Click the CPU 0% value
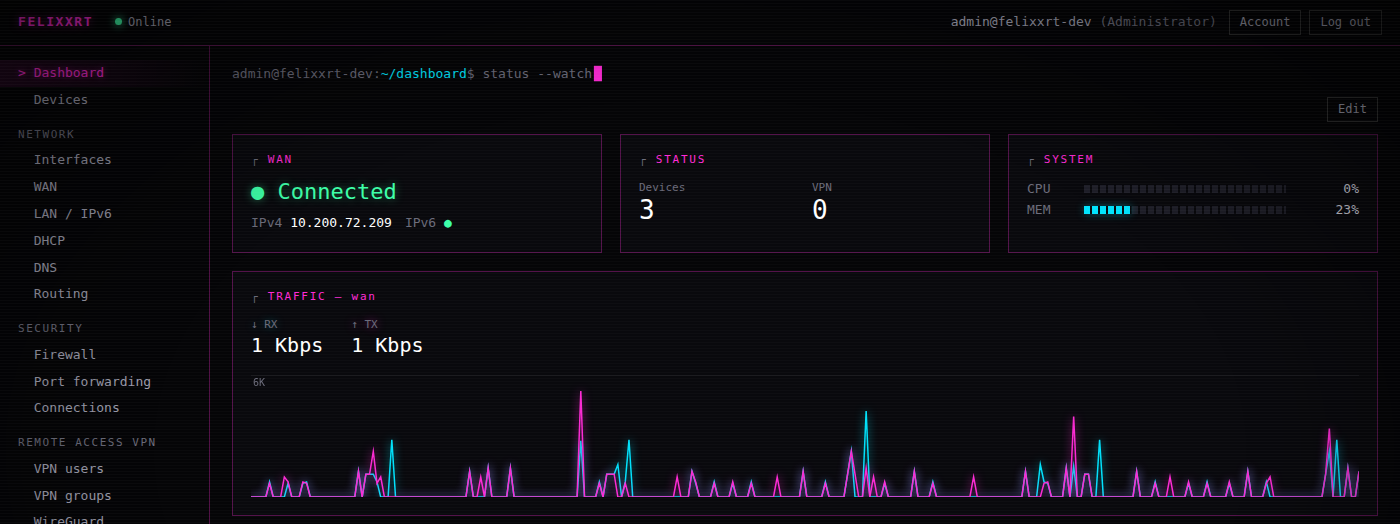This screenshot has height=524, width=1400. [x=1351, y=189]
